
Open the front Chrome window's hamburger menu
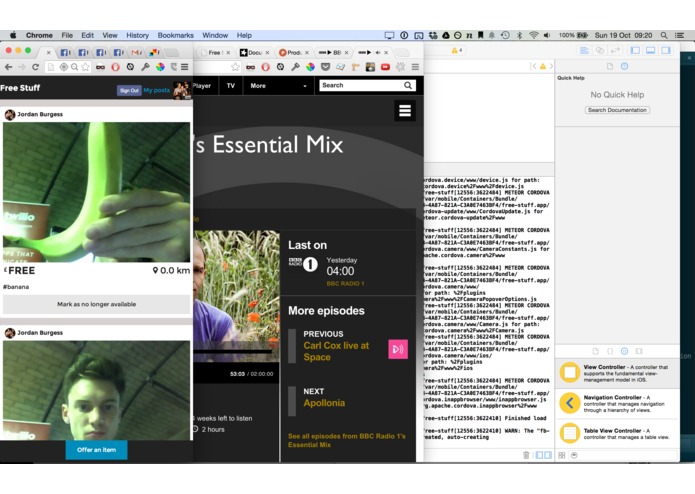(184, 67)
